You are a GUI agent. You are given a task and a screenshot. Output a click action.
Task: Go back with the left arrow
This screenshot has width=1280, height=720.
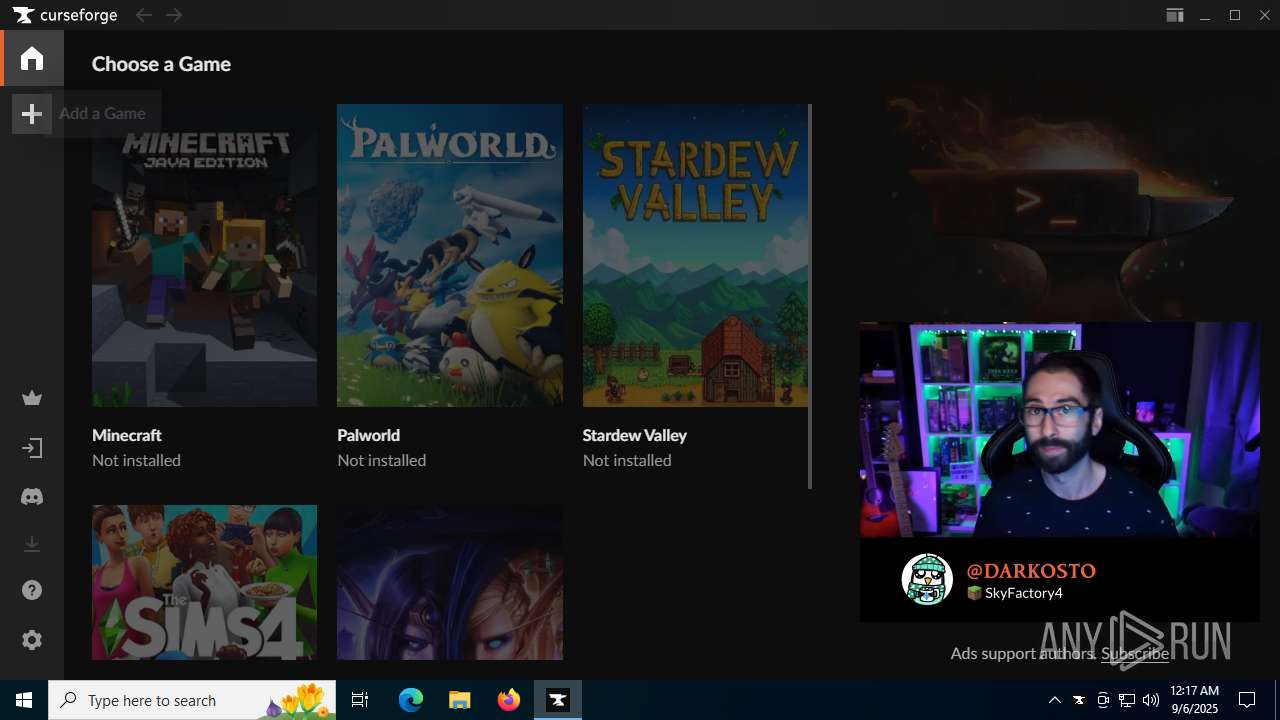144,15
